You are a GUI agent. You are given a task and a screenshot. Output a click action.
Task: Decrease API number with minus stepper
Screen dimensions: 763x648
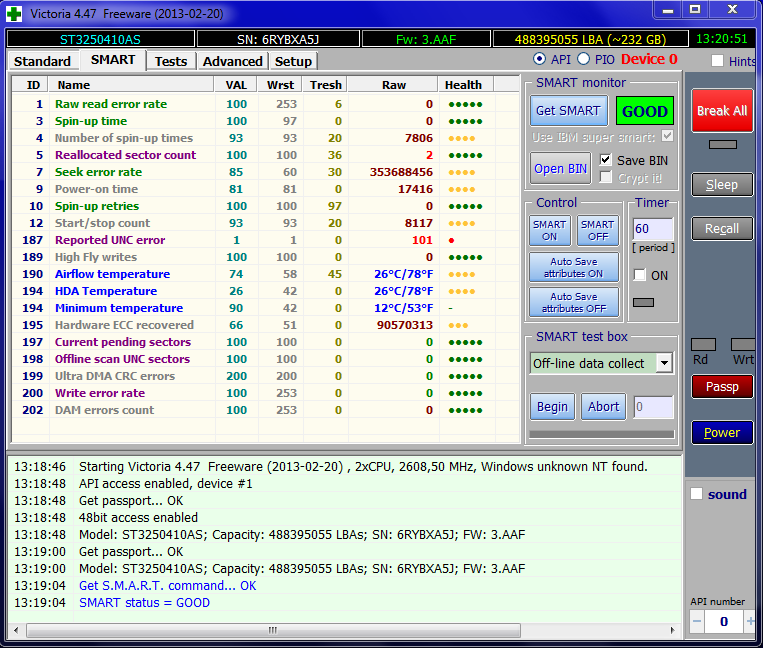[x=698, y=621]
